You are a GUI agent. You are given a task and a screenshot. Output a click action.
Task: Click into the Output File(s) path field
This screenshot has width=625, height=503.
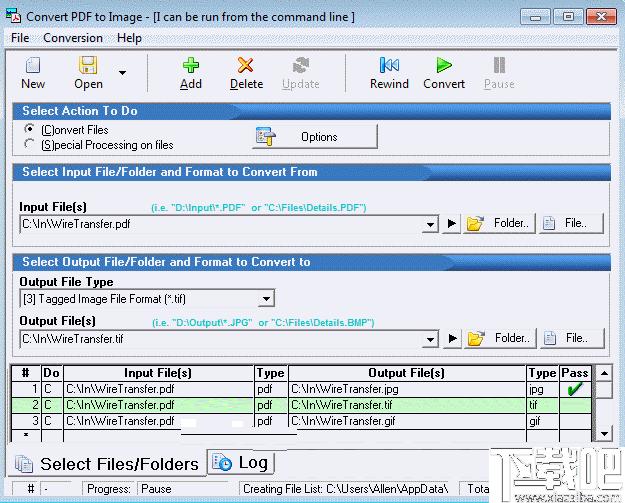[x=221, y=339]
